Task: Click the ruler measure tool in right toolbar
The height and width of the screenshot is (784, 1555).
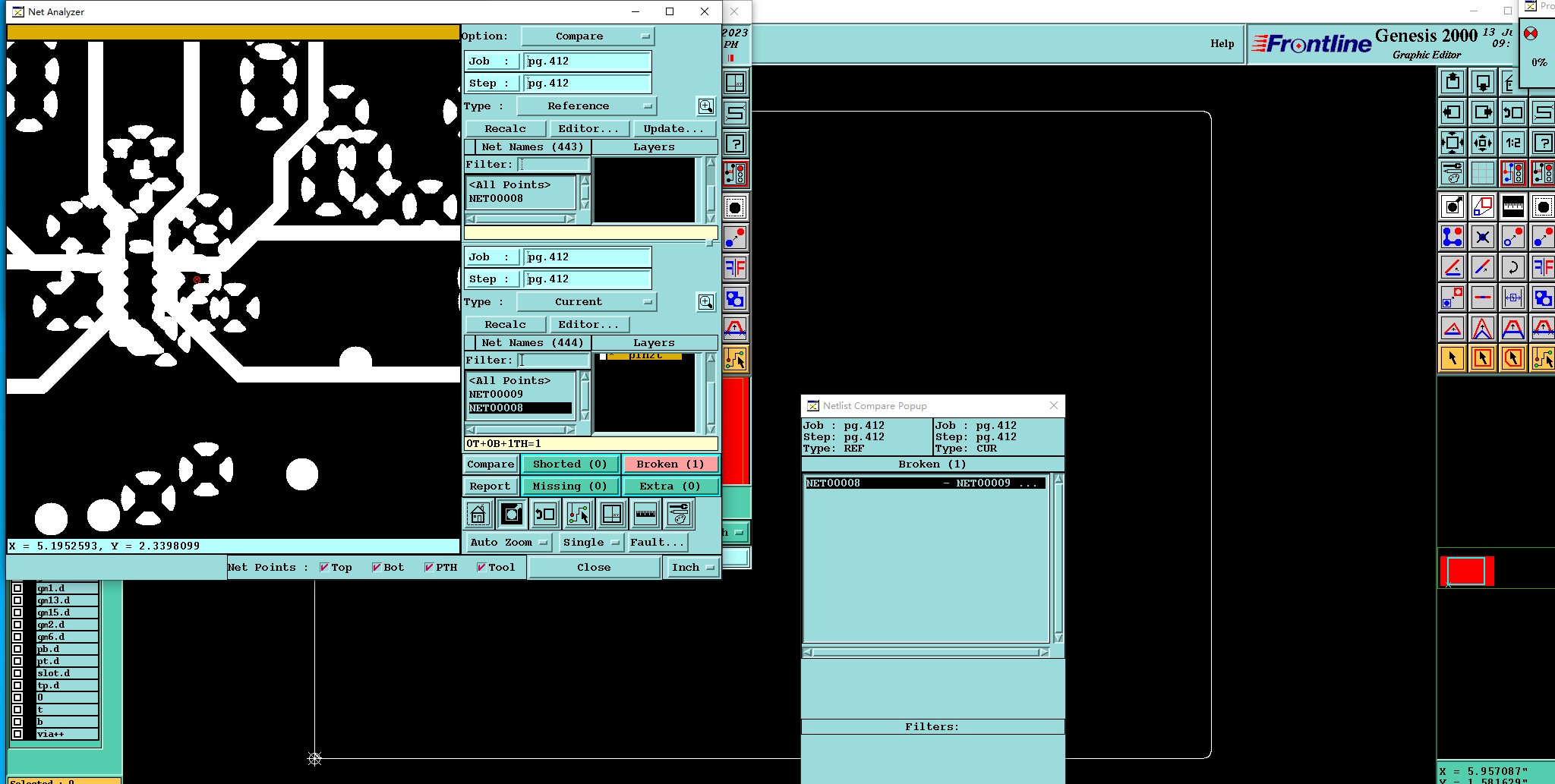Action: (x=1513, y=206)
